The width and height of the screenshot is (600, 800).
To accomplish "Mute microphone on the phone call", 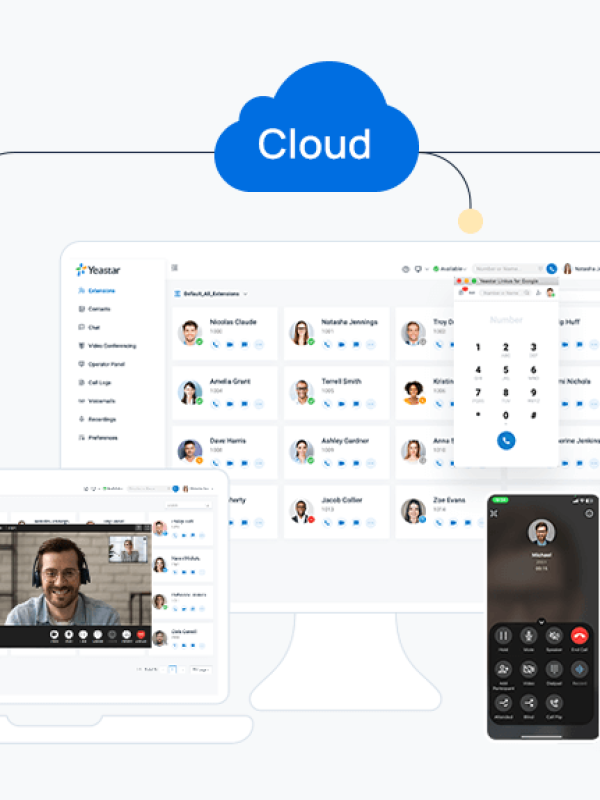I will point(528,636).
